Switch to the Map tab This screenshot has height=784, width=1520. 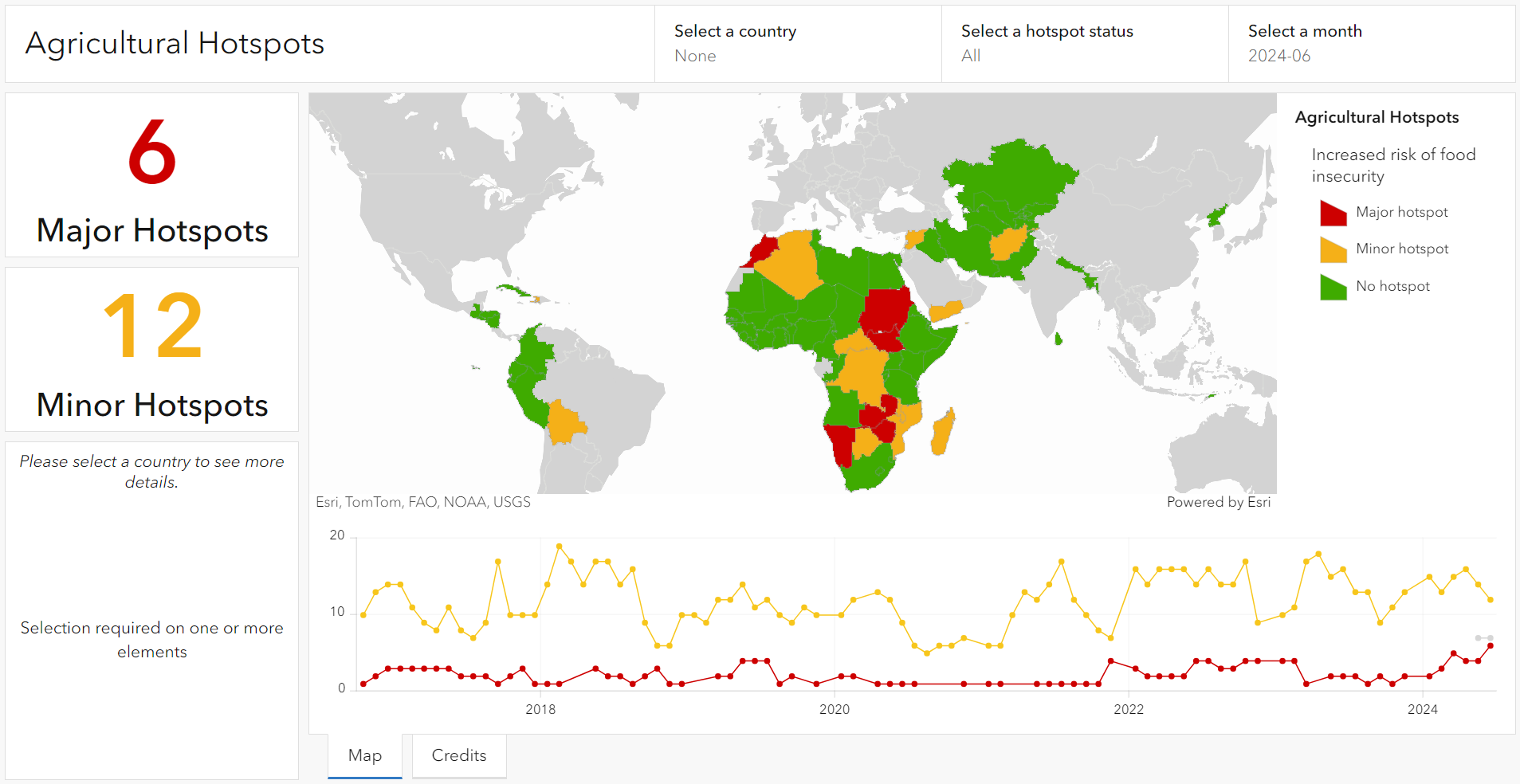click(x=364, y=755)
